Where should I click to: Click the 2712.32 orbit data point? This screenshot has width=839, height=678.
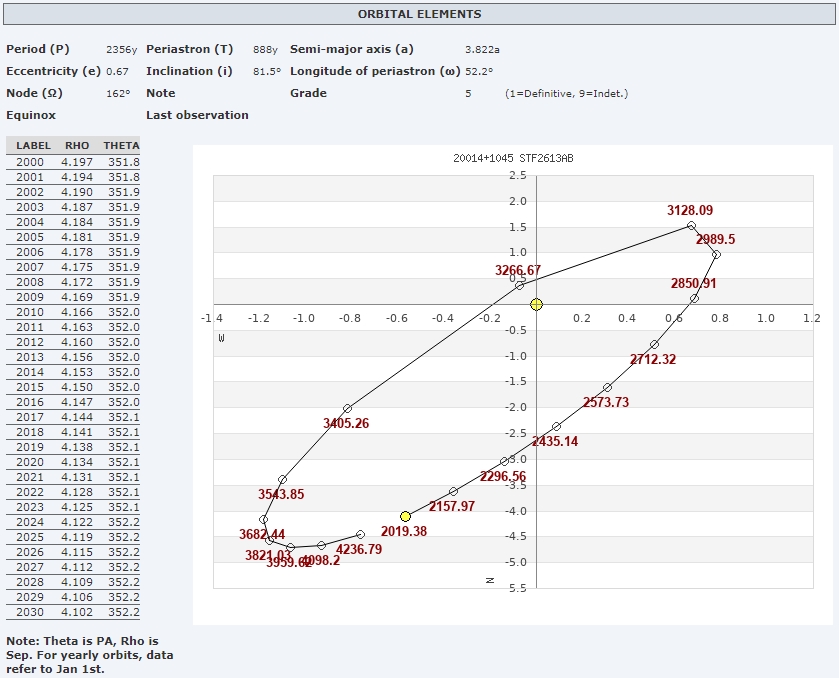pos(654,344)
